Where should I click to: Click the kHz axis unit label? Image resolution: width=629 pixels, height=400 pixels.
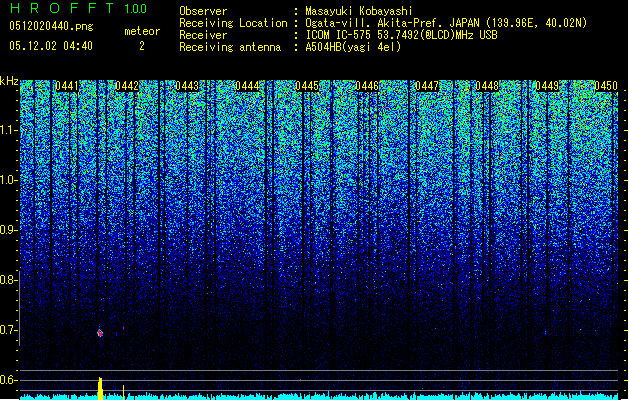pyautogui.click(x=9, y=81)
